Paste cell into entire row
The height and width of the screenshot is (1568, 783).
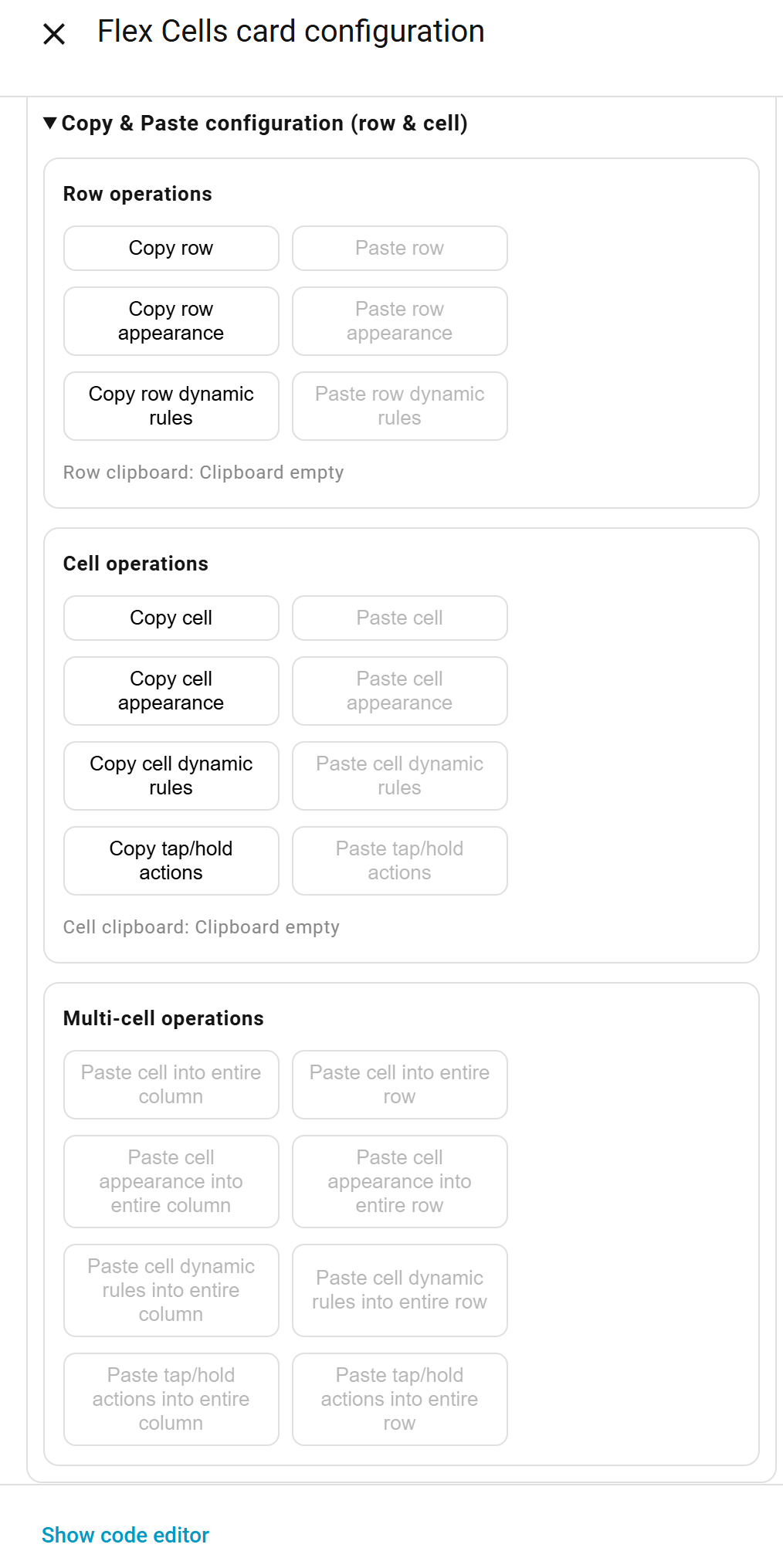tap(399, 1085)
